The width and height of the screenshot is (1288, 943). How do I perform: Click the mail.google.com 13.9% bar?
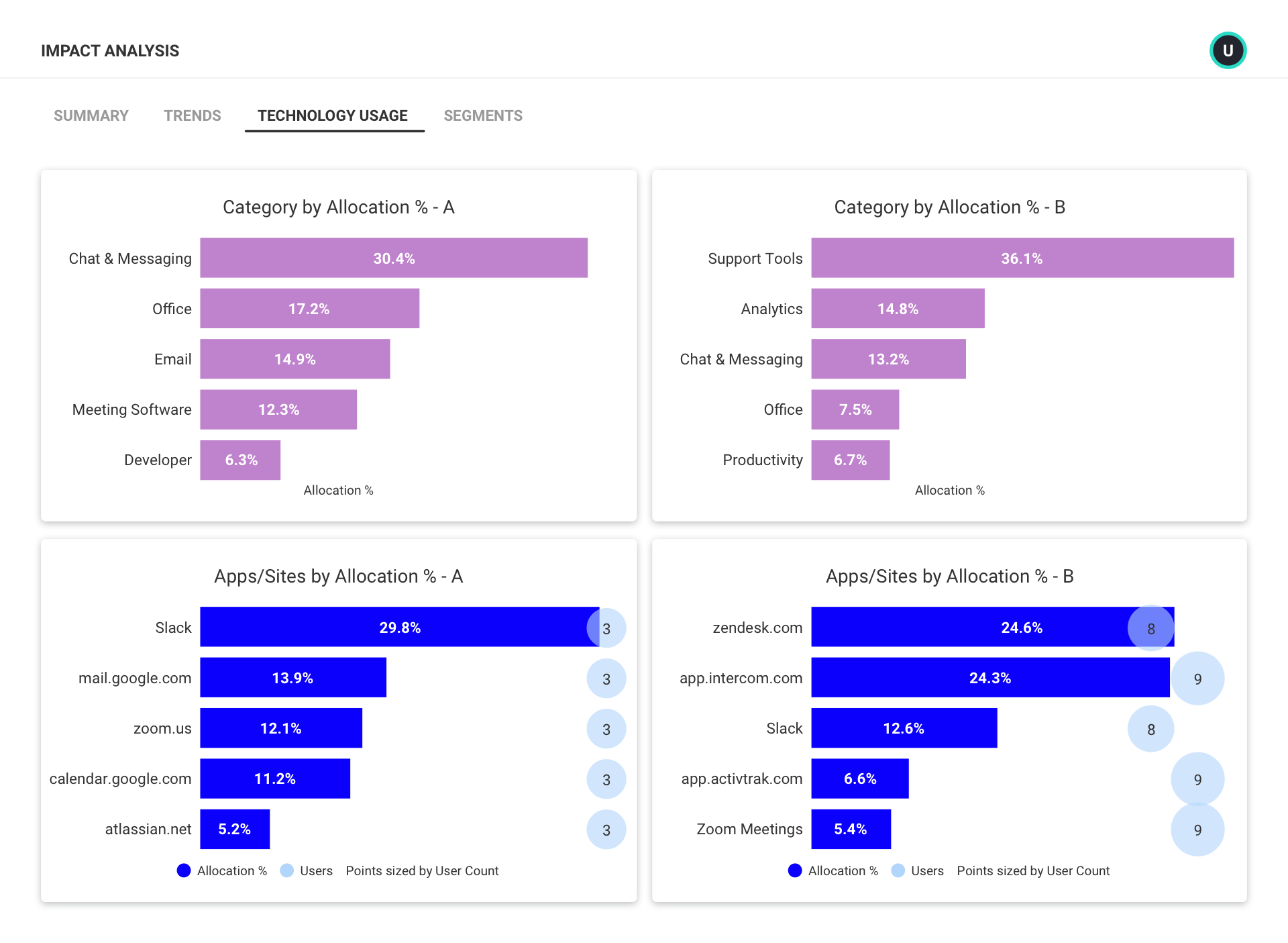(293, 677)
